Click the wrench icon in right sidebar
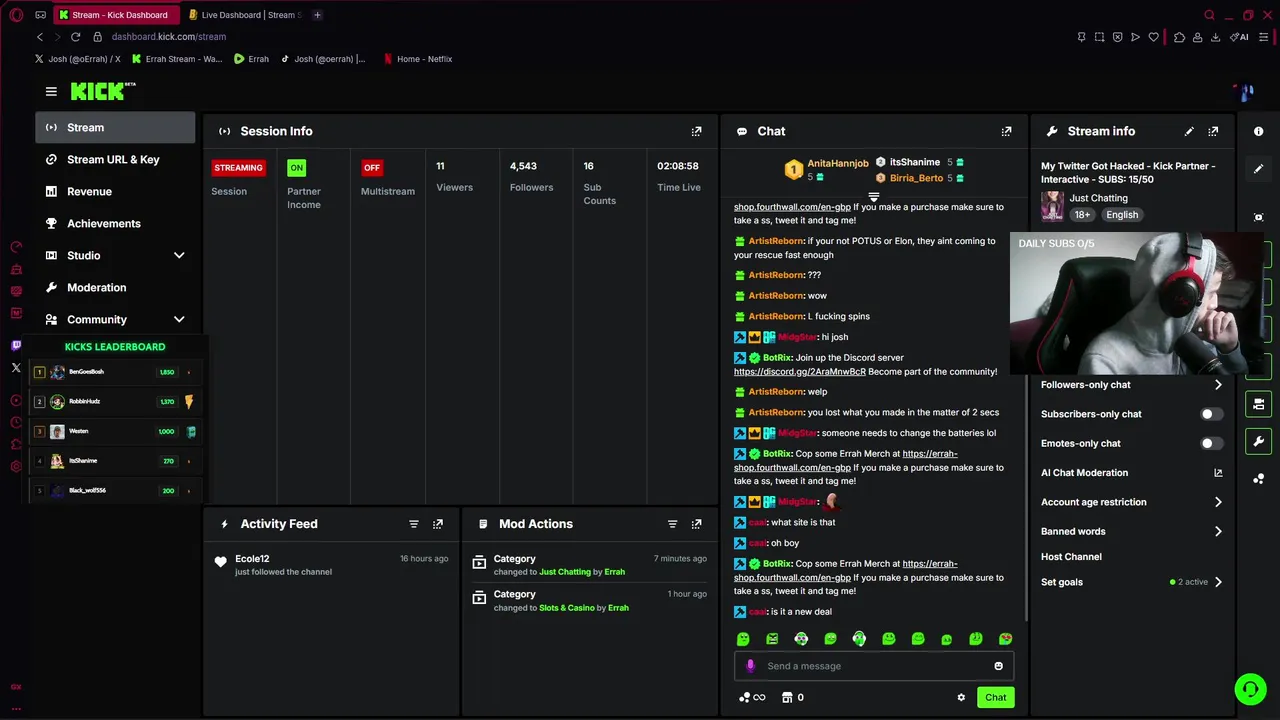Viewport: 1280px width, 720px height. [x=1258, y=441]
